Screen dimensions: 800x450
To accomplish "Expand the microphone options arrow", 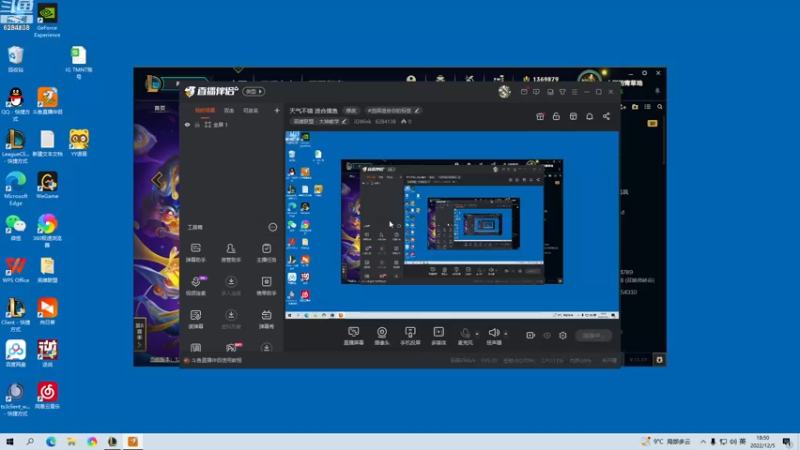I will click(x=477, y=334).
